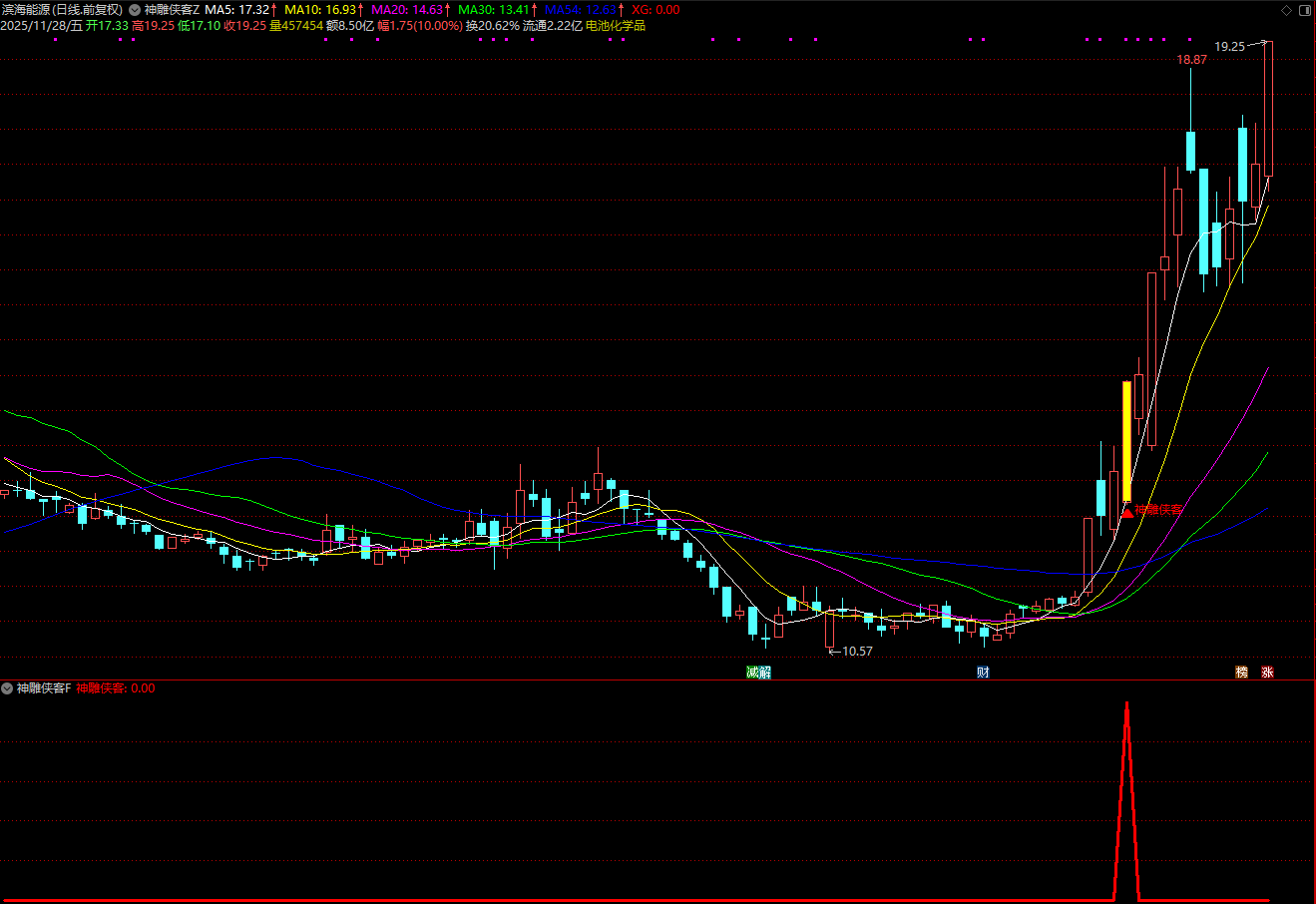Click the MA30: 13.41 green label
This screenshot has height=904, width=1316.
(494, 9)
